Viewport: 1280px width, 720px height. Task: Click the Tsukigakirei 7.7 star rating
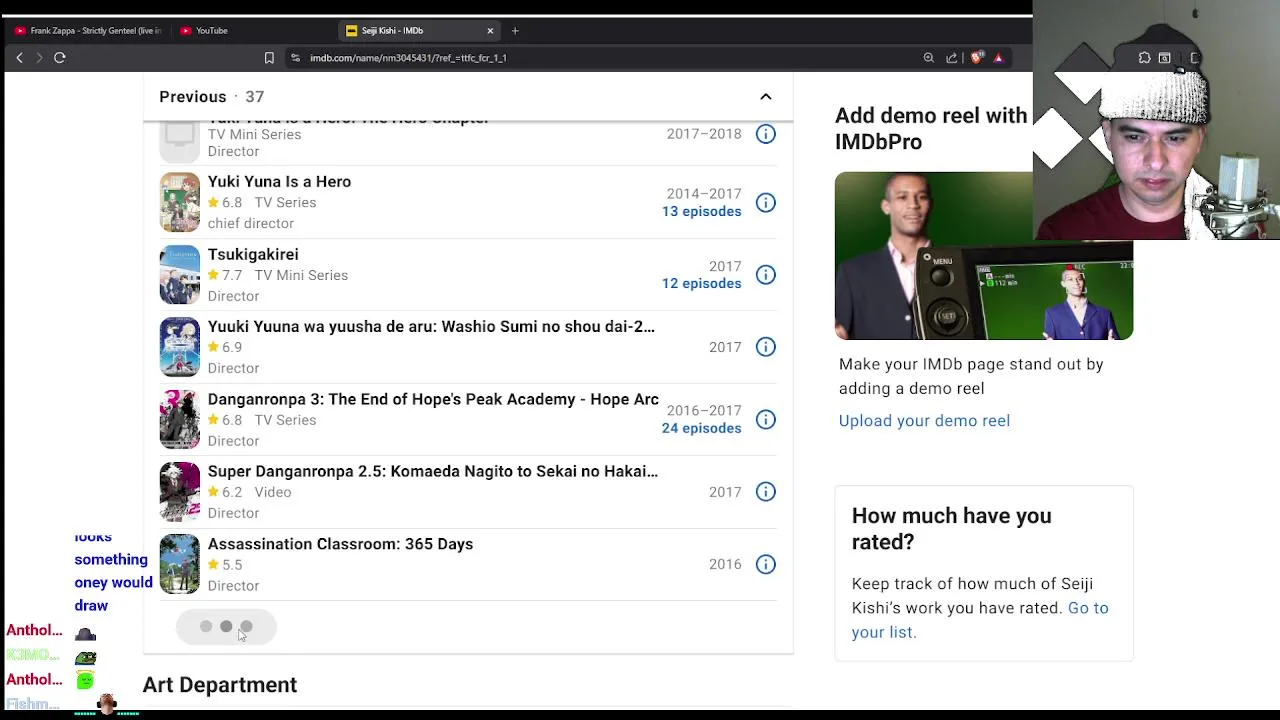click(225, 276)
